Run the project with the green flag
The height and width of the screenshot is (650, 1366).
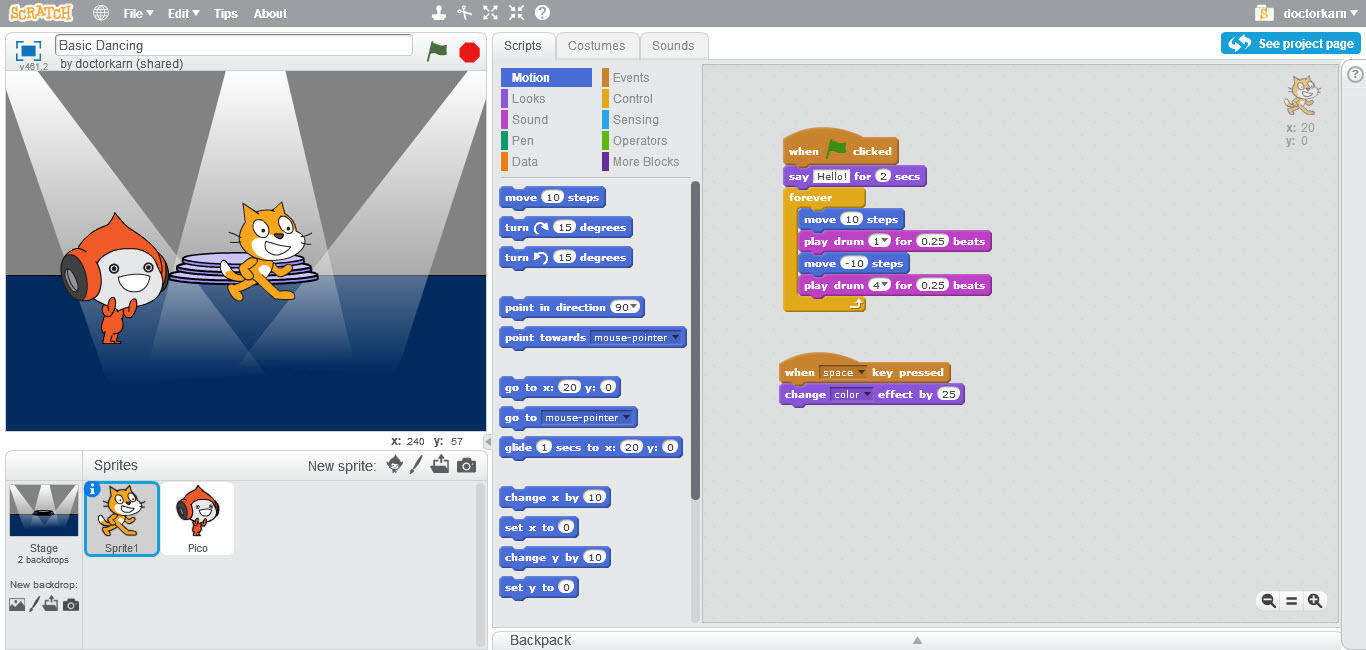pos(437,51)
